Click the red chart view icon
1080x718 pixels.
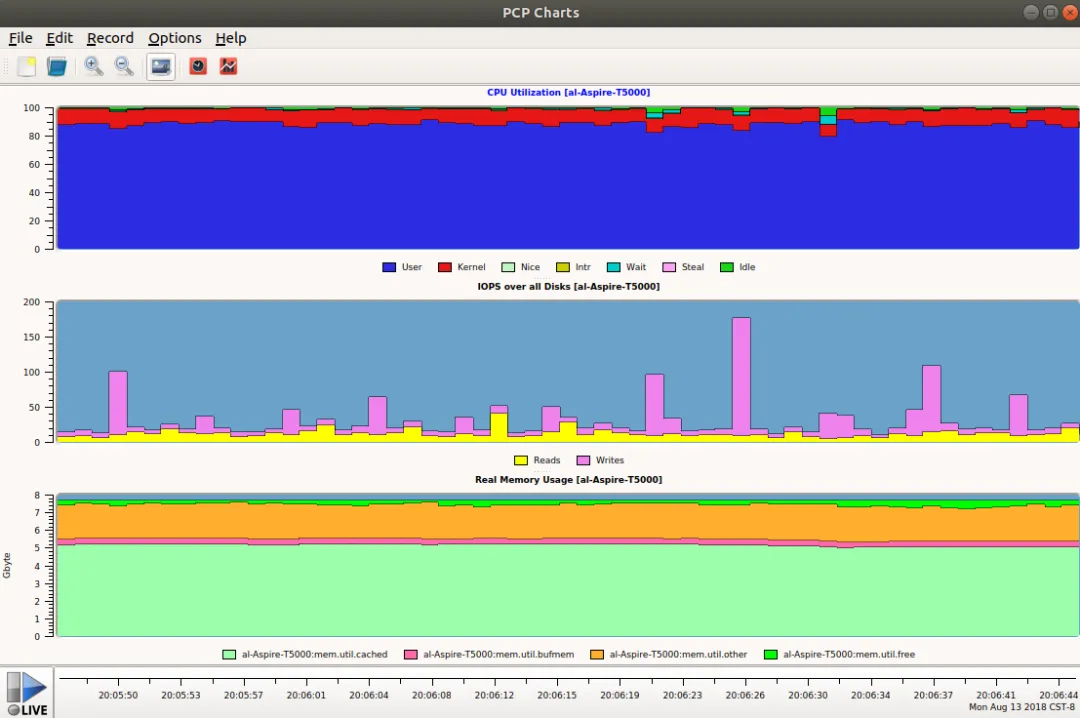coord(228,66)
